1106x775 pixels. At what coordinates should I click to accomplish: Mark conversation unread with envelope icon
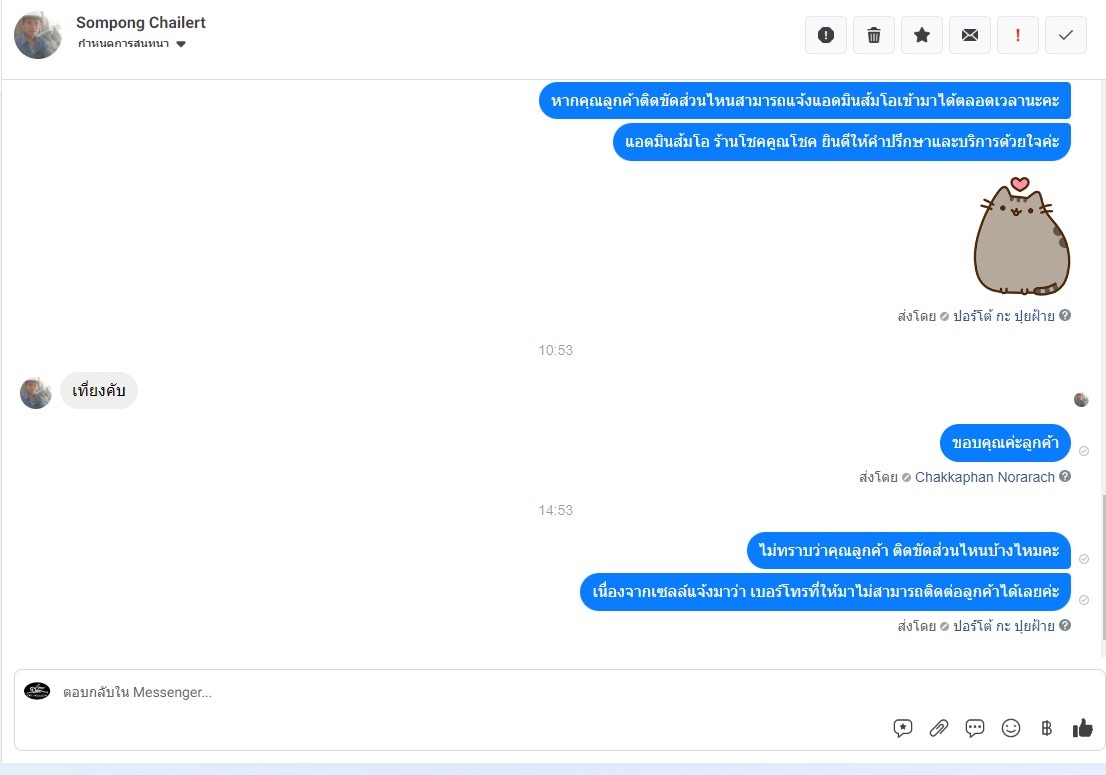point(969,35)
